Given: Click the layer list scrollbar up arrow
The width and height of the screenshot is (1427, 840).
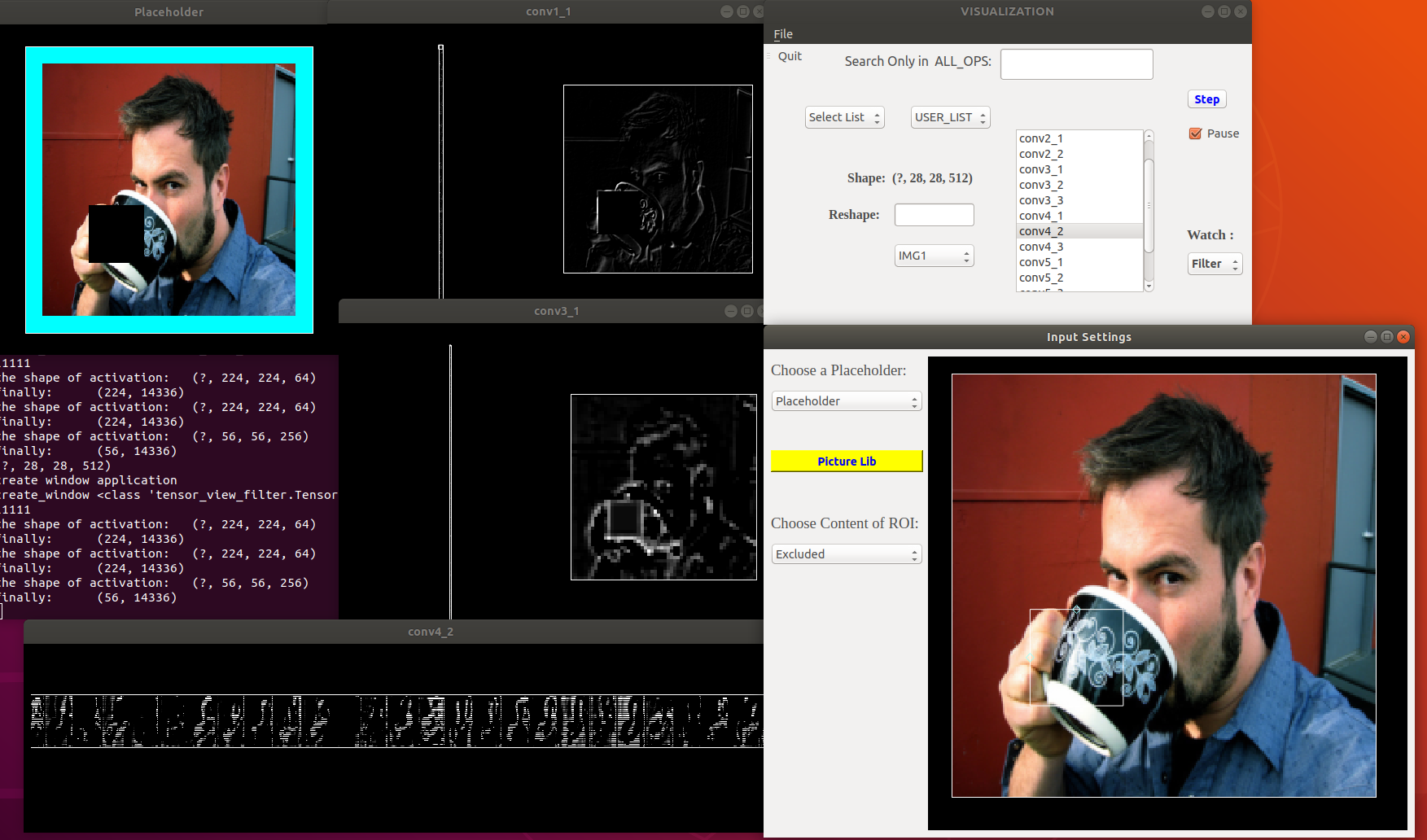Looking at the screenshot, I should [1149, 135].
